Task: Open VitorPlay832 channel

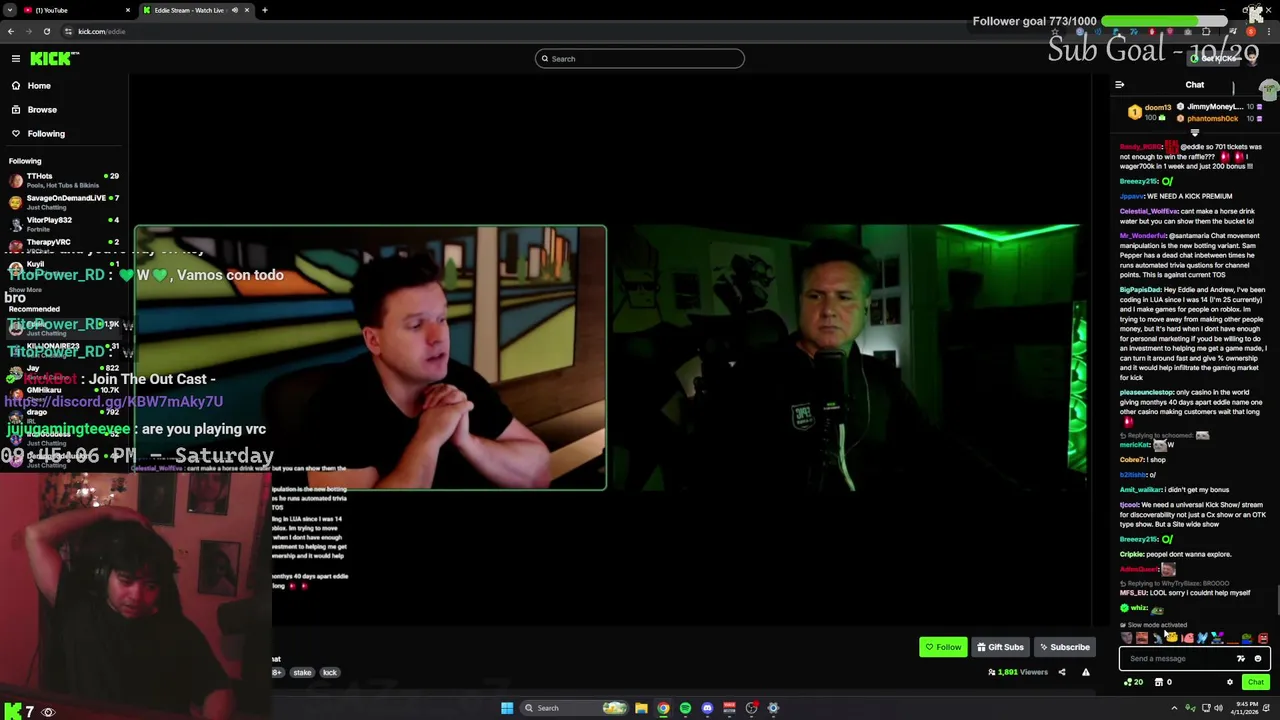Action: (x=64, y=224)
